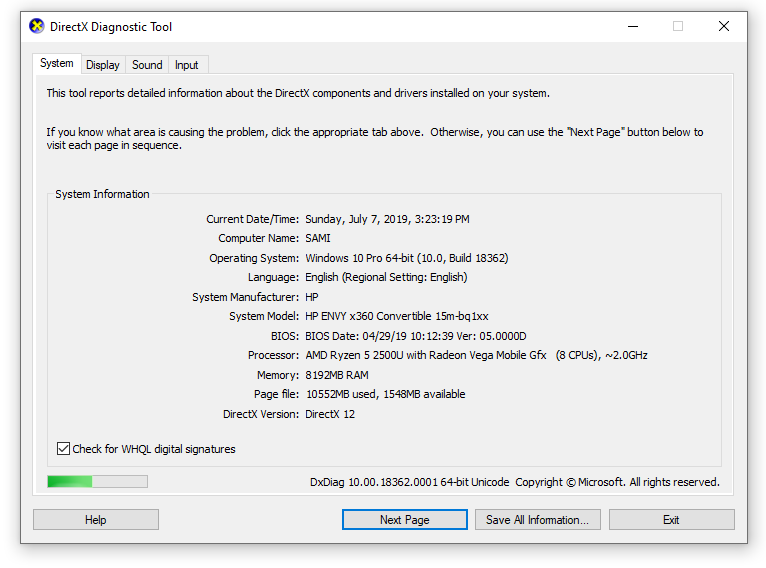Open the Sound tab
The width and height of the screenshot is (766, 568).
tap(147, 65)
